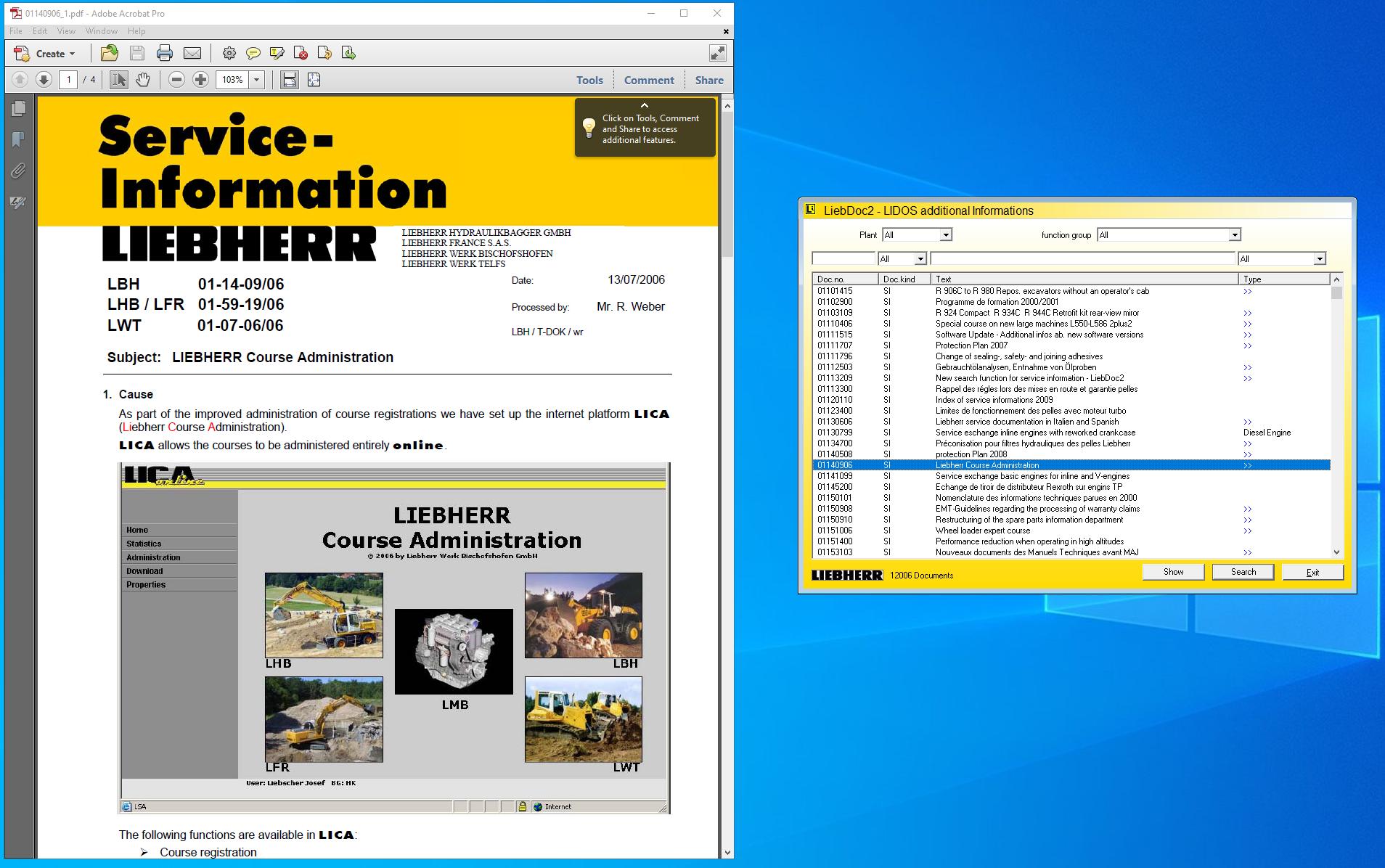Viewport: 1385px width, 868px height.
Task: Zoom in with the plus icon
Action: click(201, 80)
